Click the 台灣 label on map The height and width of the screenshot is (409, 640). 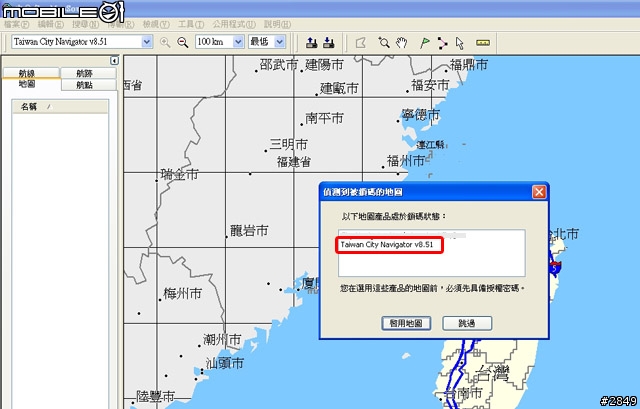[x=493, y=373]
